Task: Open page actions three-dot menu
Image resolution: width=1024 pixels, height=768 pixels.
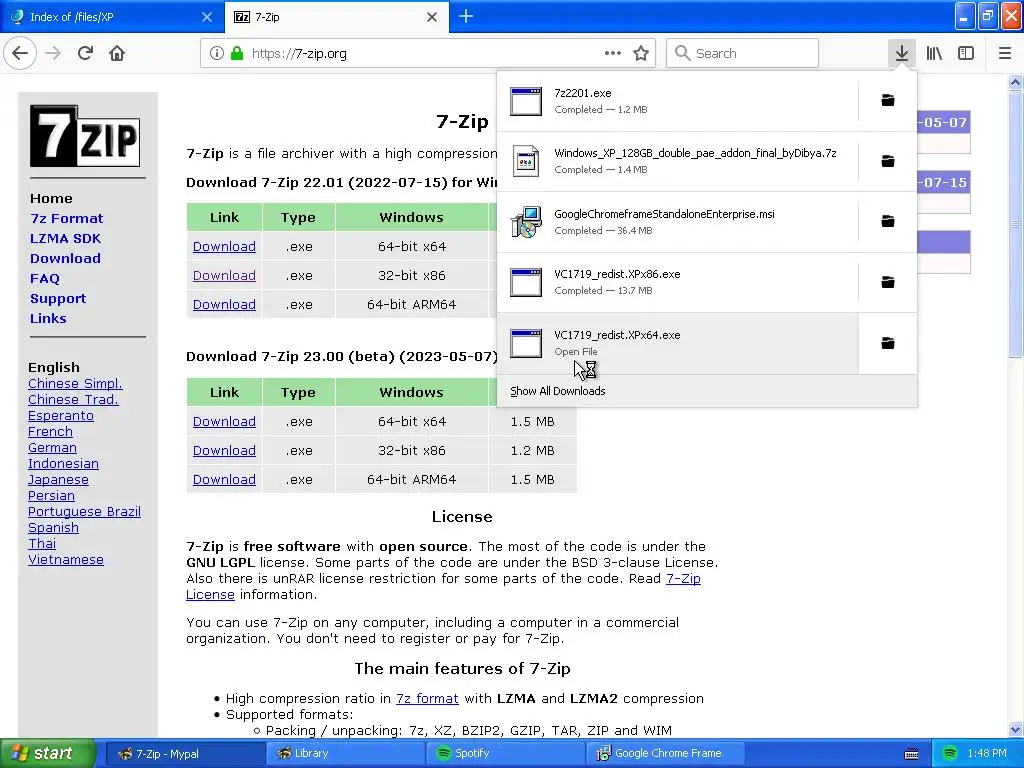Action: click(x=613, y=54)
